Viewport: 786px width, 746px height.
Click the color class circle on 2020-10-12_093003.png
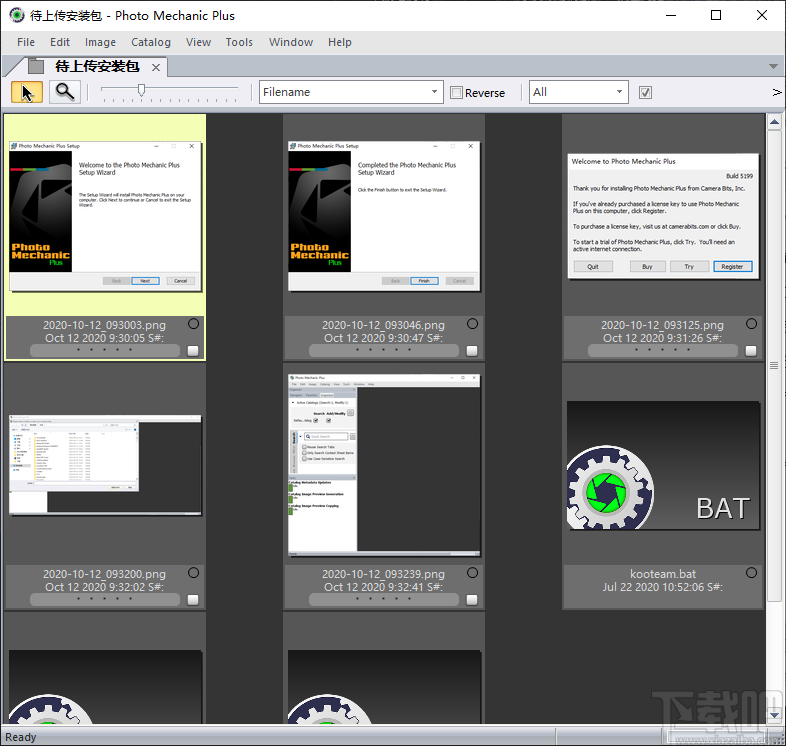[x=193, y=324]
